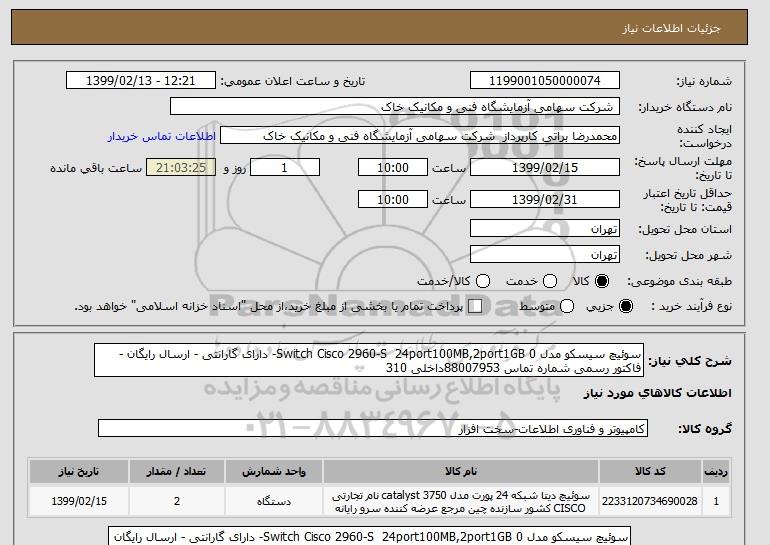Click the row number 1 cell
770x545 pixels.
tap(716, 501)
